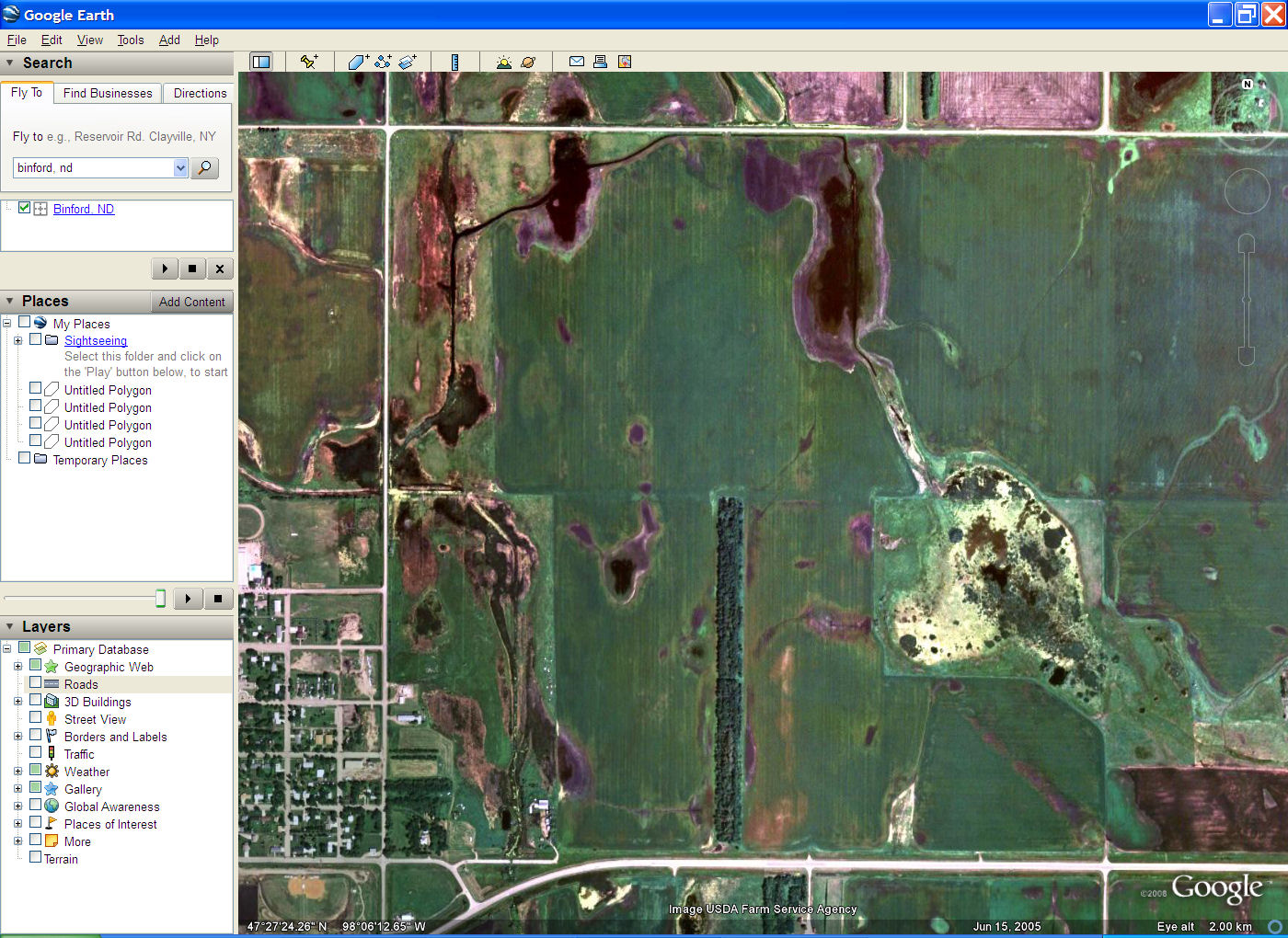This screenshot has width=1288, height=938.
Task: Click the search magnifier button
Action: coord(204,167)
